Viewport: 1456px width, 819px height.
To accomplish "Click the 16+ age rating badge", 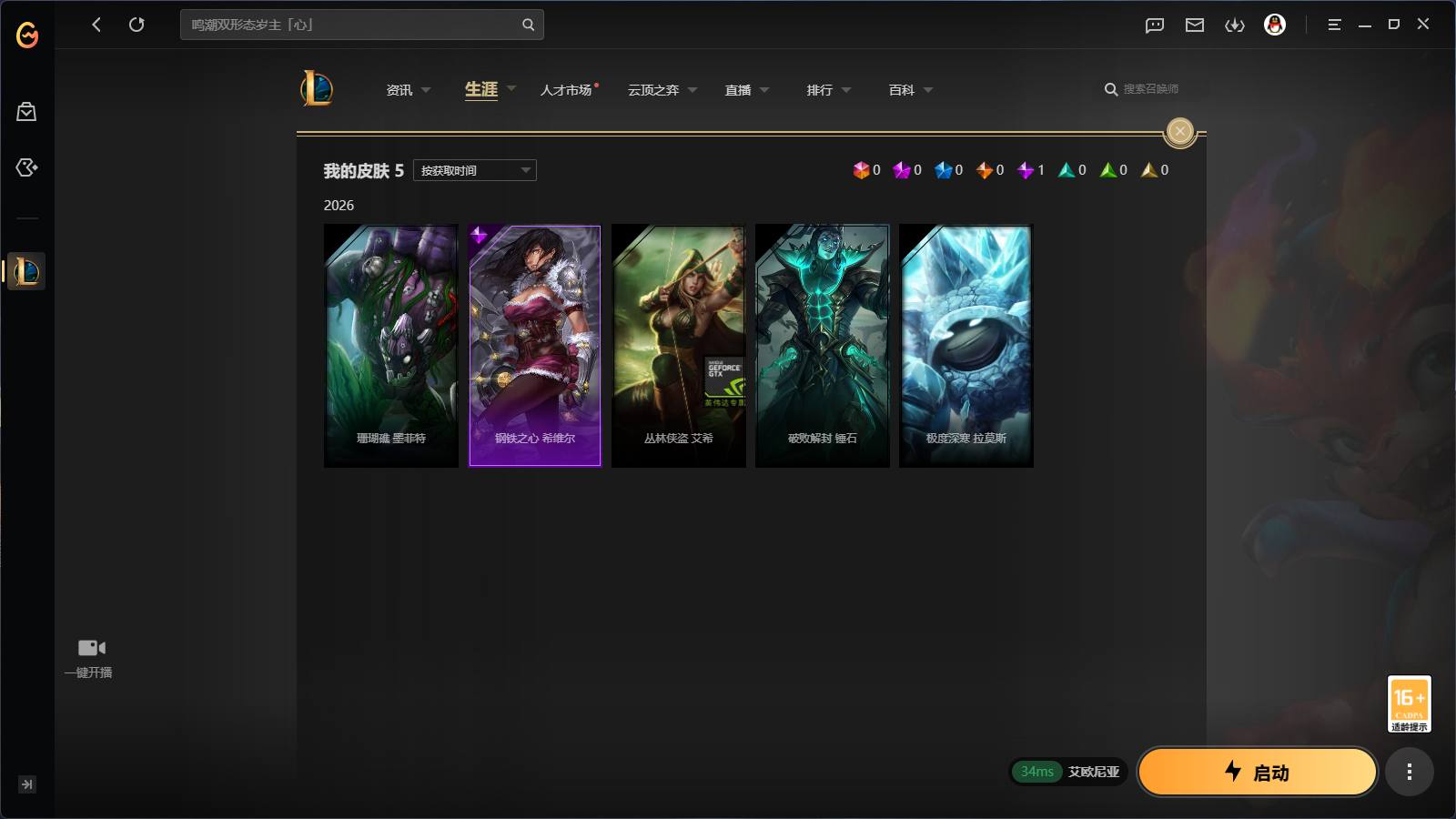I will tap(1410, 703).
